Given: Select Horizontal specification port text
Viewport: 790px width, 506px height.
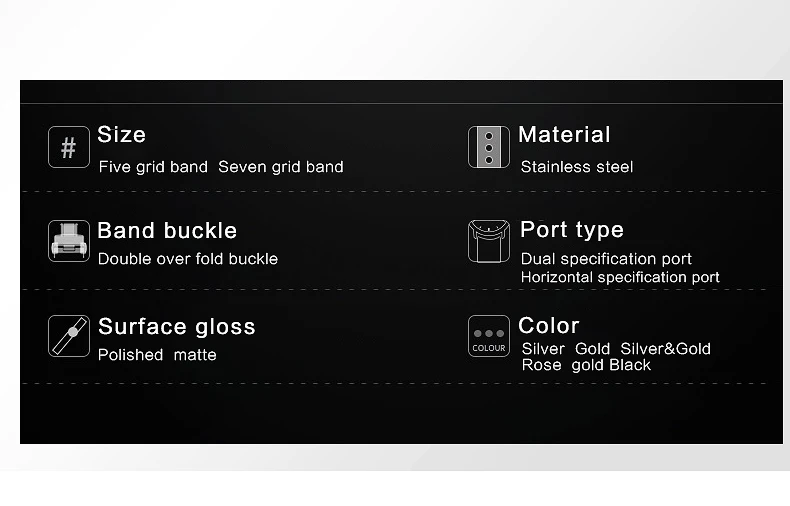Looking at the screenshot, I should [x=620, y=277].
